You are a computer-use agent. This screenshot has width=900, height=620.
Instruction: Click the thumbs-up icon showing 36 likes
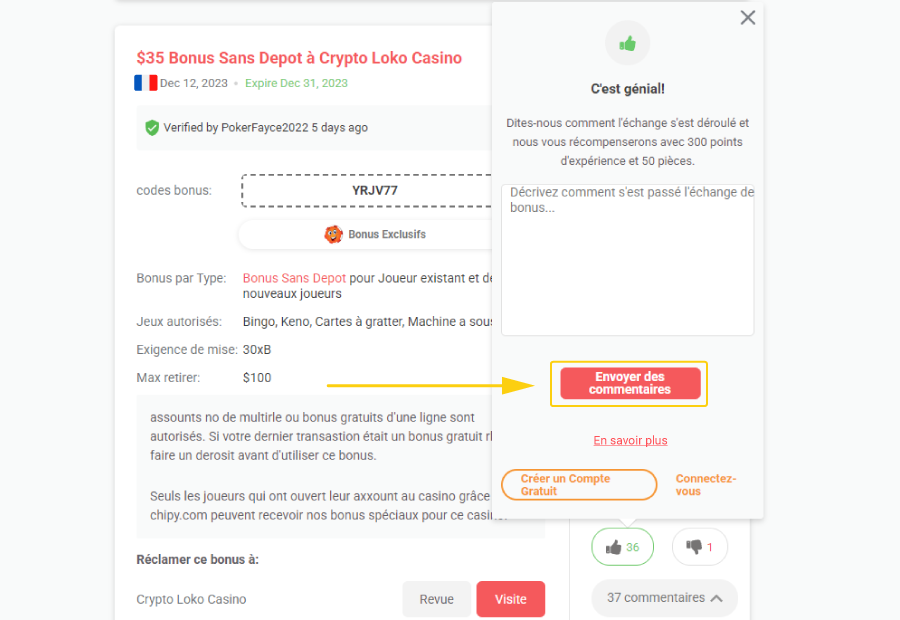point(622,547)
